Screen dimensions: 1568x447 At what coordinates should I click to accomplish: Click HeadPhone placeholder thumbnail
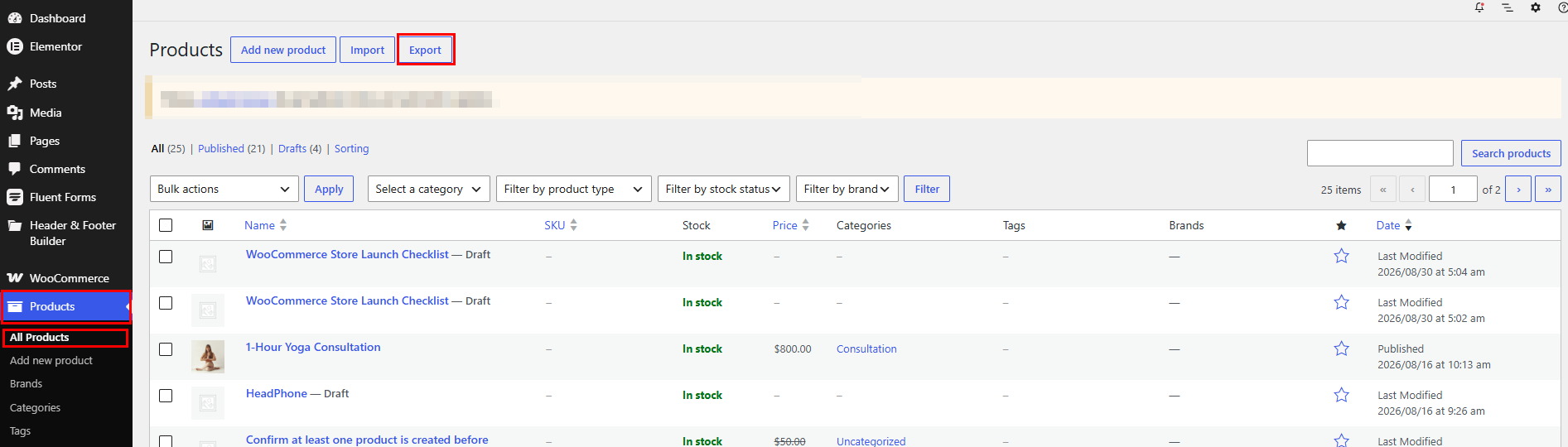tap(208, 403)
